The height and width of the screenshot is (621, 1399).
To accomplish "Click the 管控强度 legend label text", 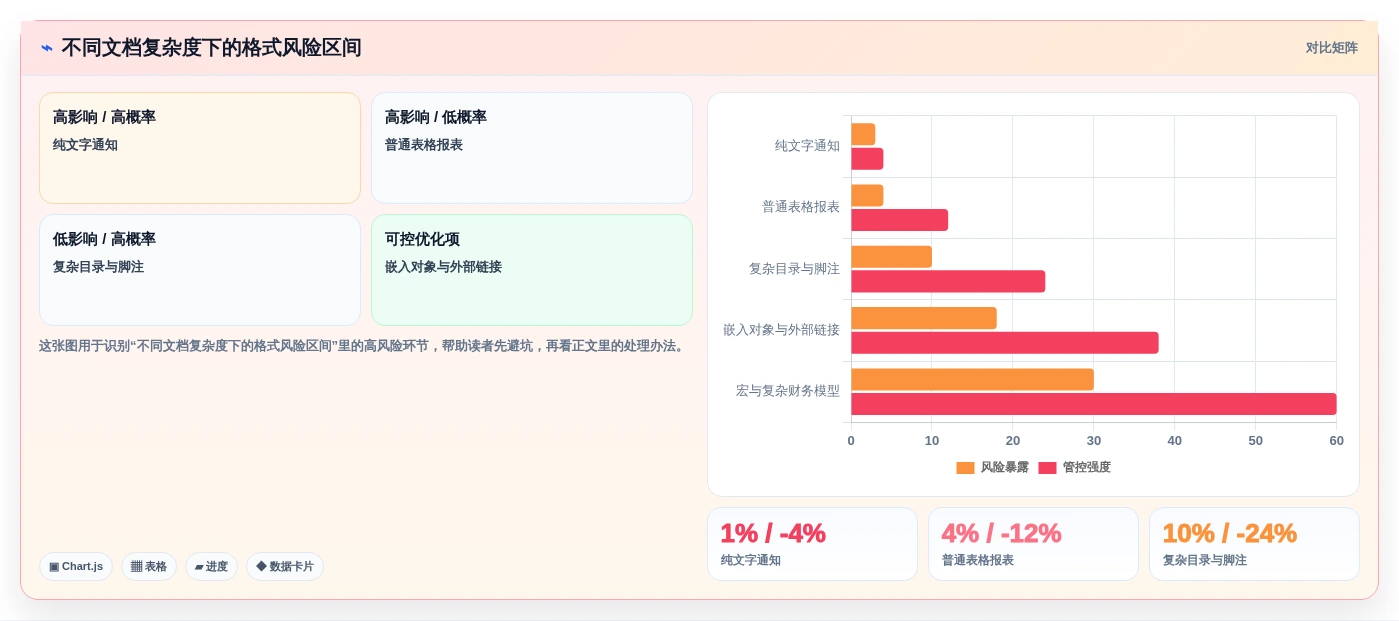I will click(x=1086, y=468).
